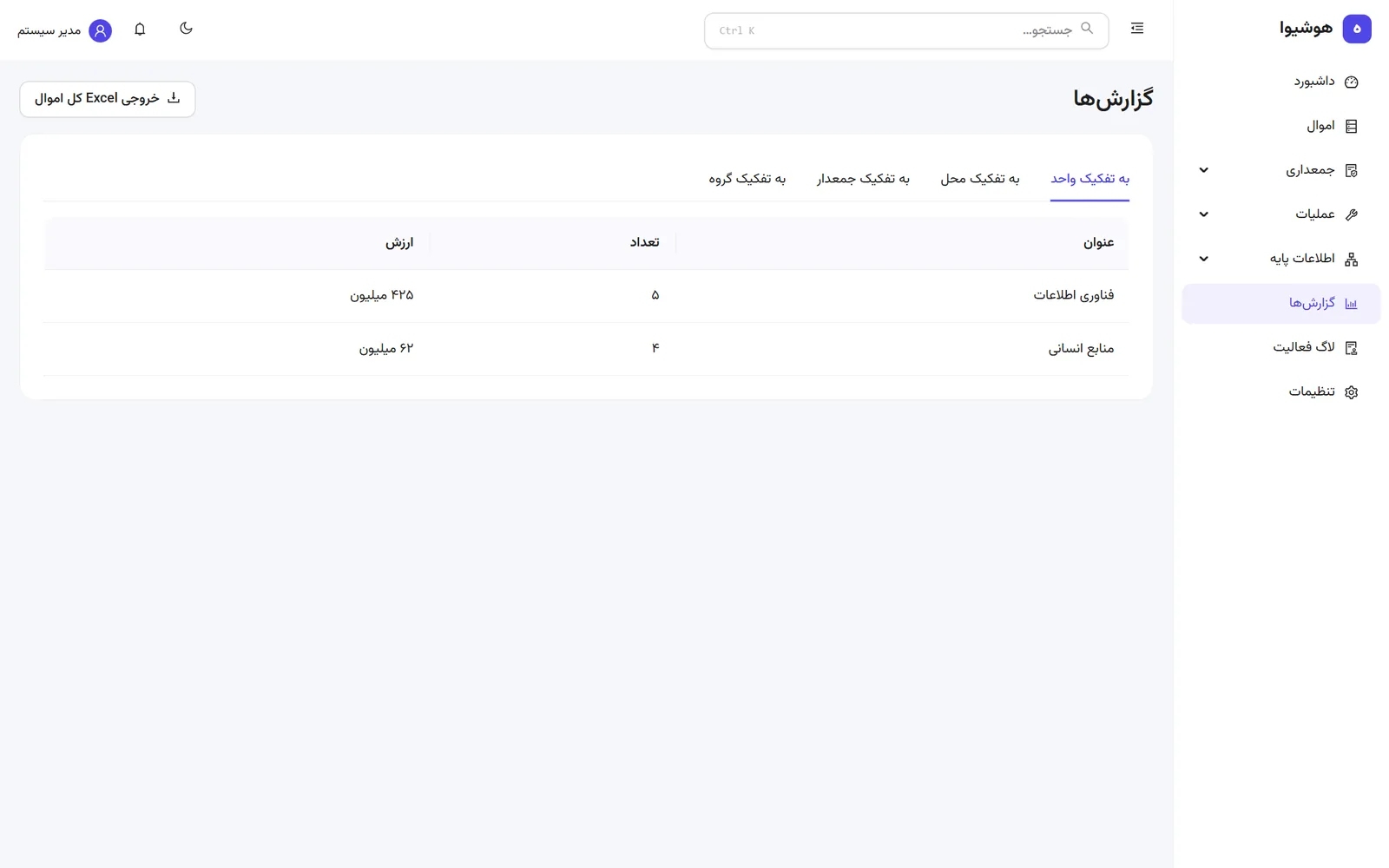This screenshot has width=1389, height=868.
Task: Expand the عملیات menu chevron
Action: point(1203,214)
